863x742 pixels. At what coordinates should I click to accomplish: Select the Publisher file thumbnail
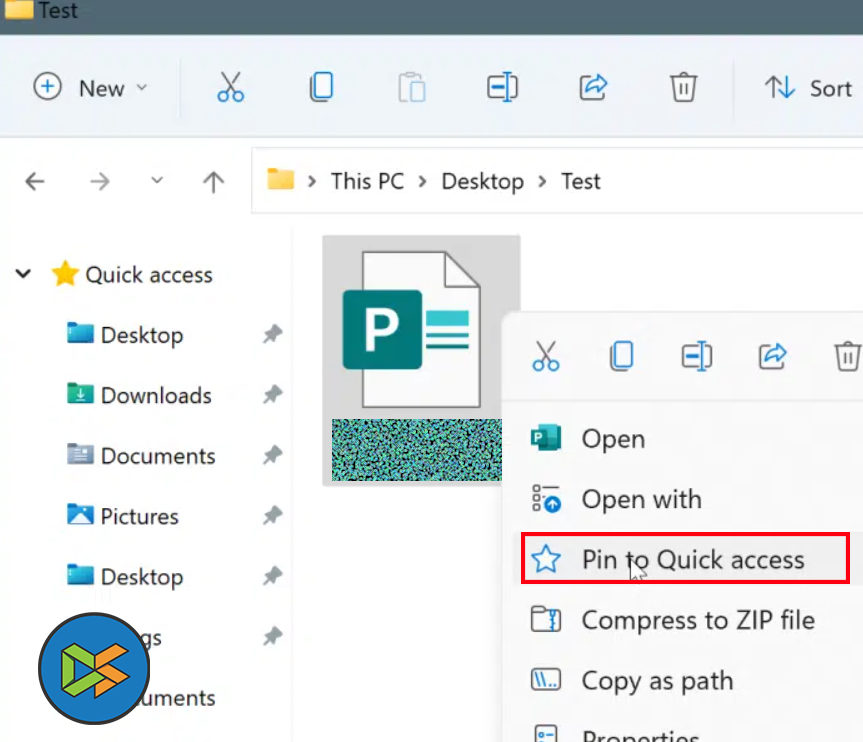point(420,330)
